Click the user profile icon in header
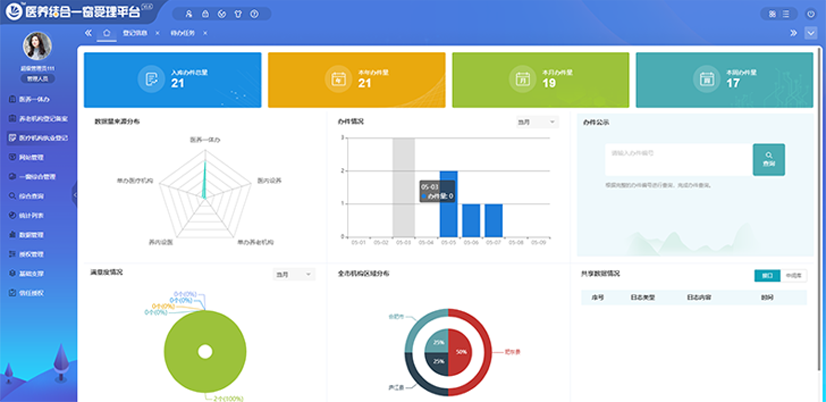This screenshot has width=826, height=402. pos(190,14)
